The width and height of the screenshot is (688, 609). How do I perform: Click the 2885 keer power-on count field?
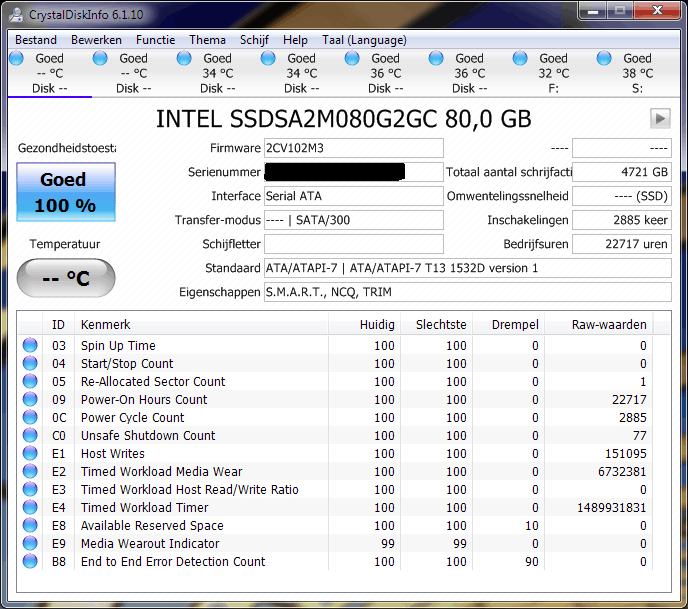622,220
